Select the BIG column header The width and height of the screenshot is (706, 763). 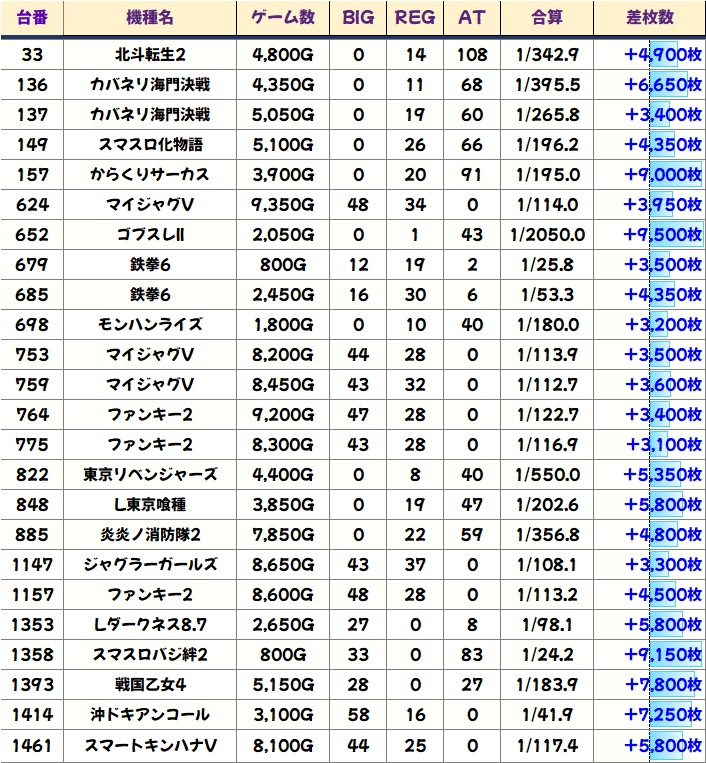pyautogui.click(x=358, y=18)
